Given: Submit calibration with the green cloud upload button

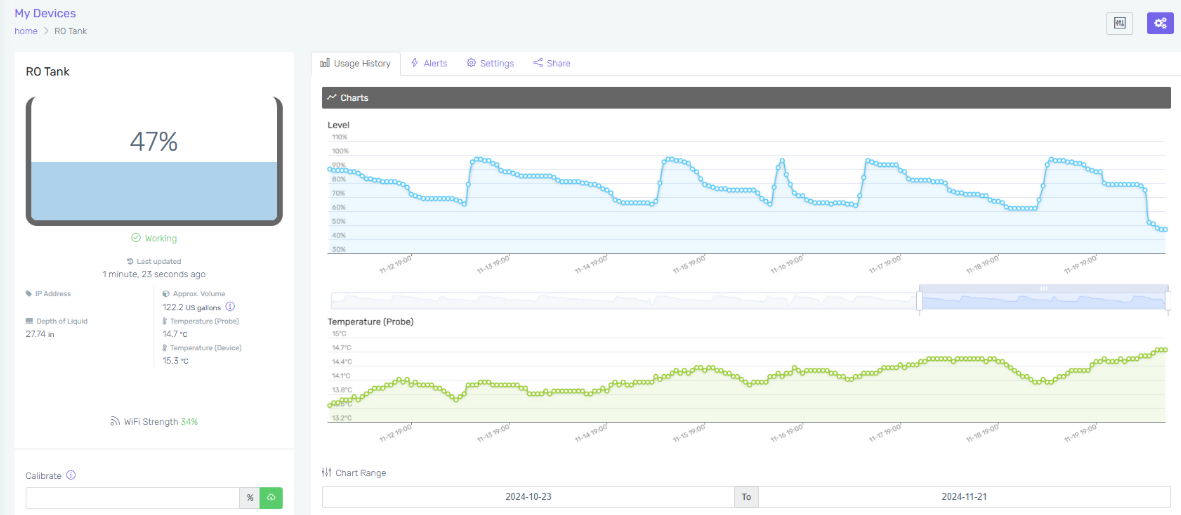Looking at the screenshot, I should pos(271,498).
